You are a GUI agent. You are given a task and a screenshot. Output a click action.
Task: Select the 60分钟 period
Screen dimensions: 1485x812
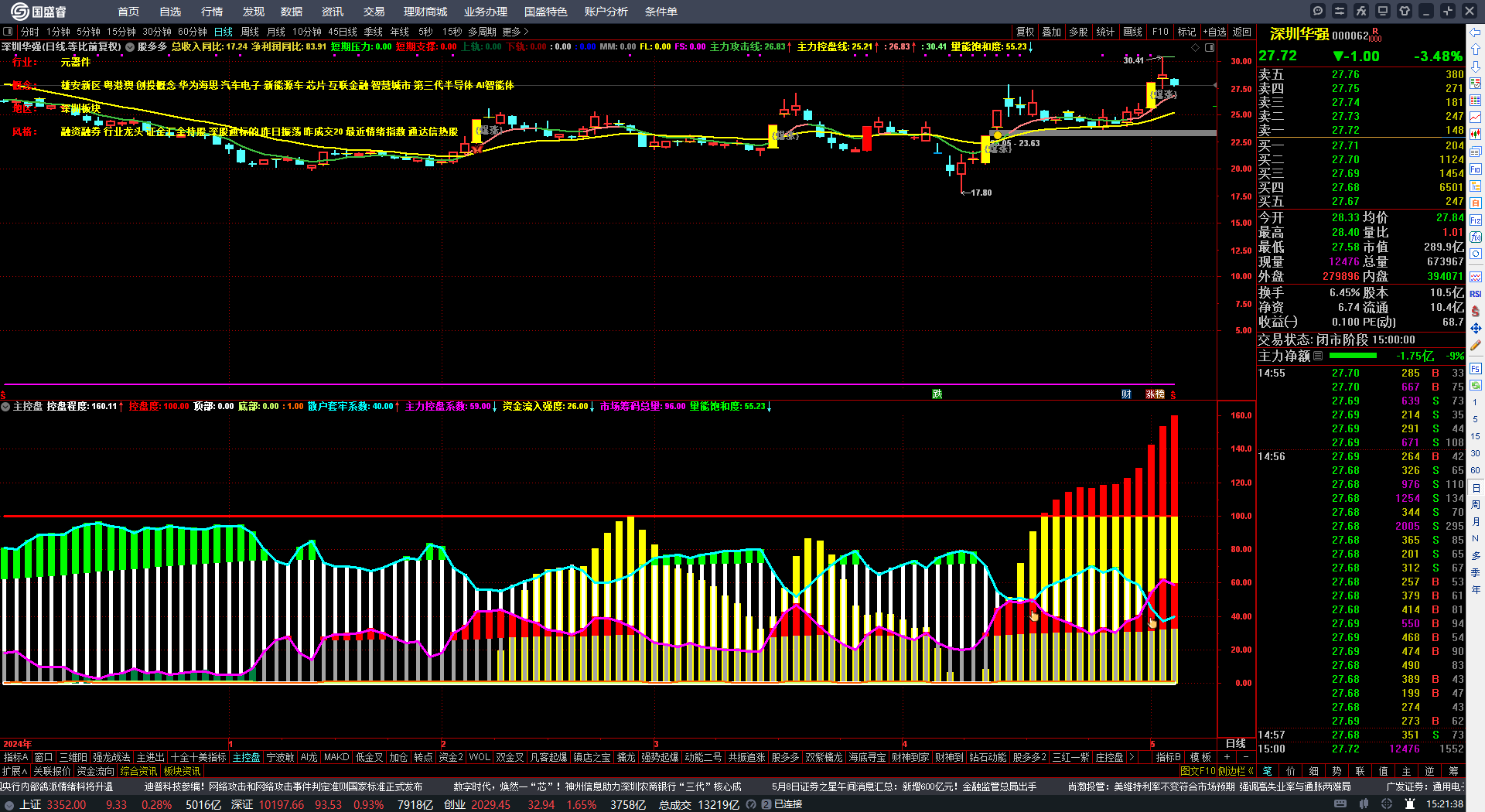(x=193, y=32)
